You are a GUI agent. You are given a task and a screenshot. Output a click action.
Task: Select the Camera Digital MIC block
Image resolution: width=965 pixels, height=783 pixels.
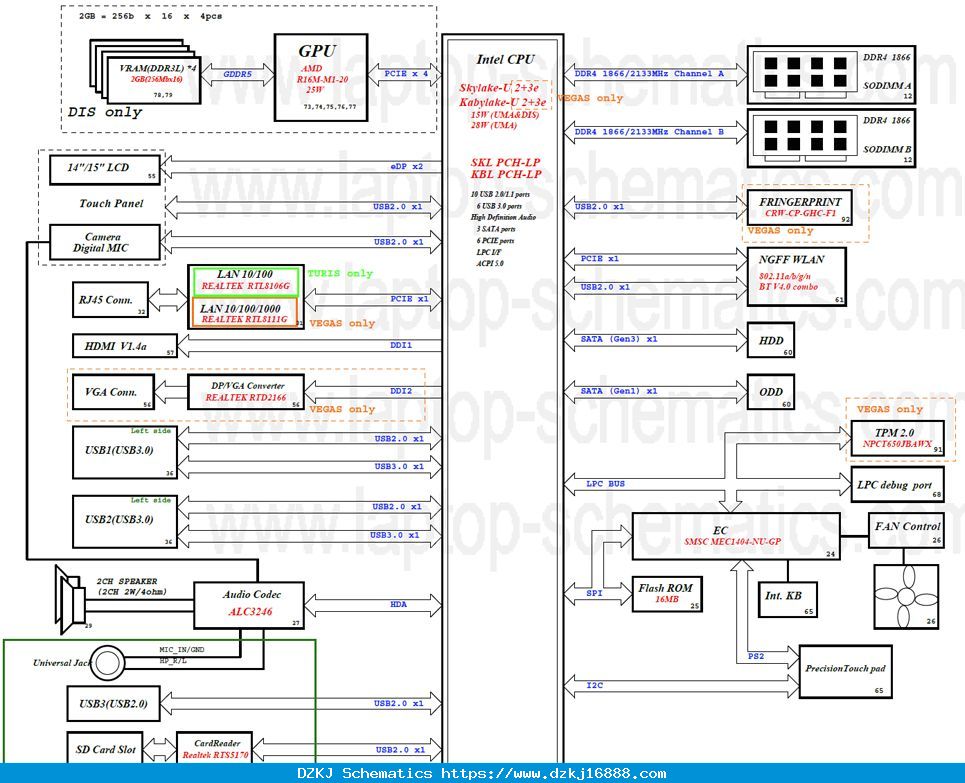pos(105,242)
